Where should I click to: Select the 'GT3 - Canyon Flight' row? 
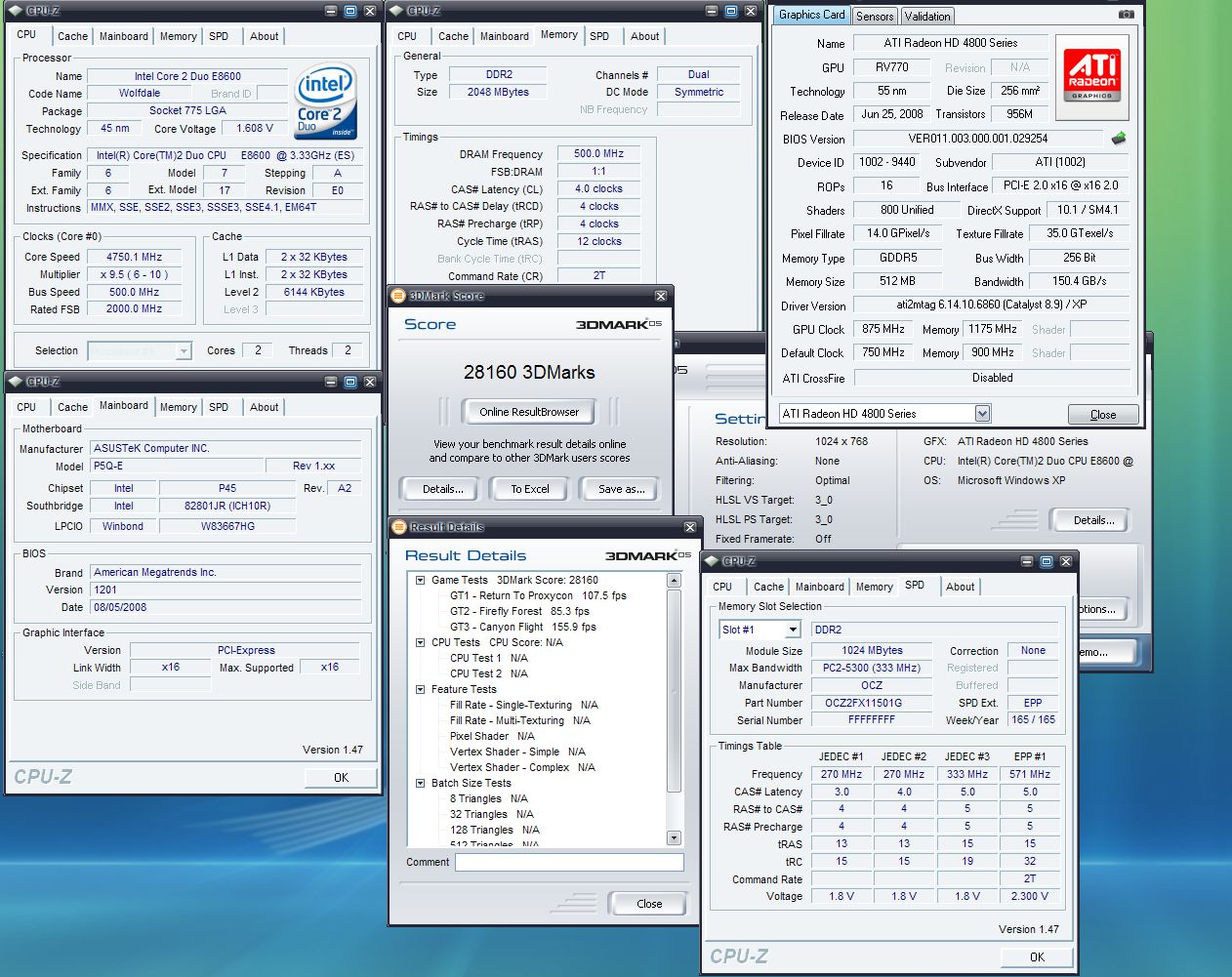pyautogui.click(x=522, y=627)
